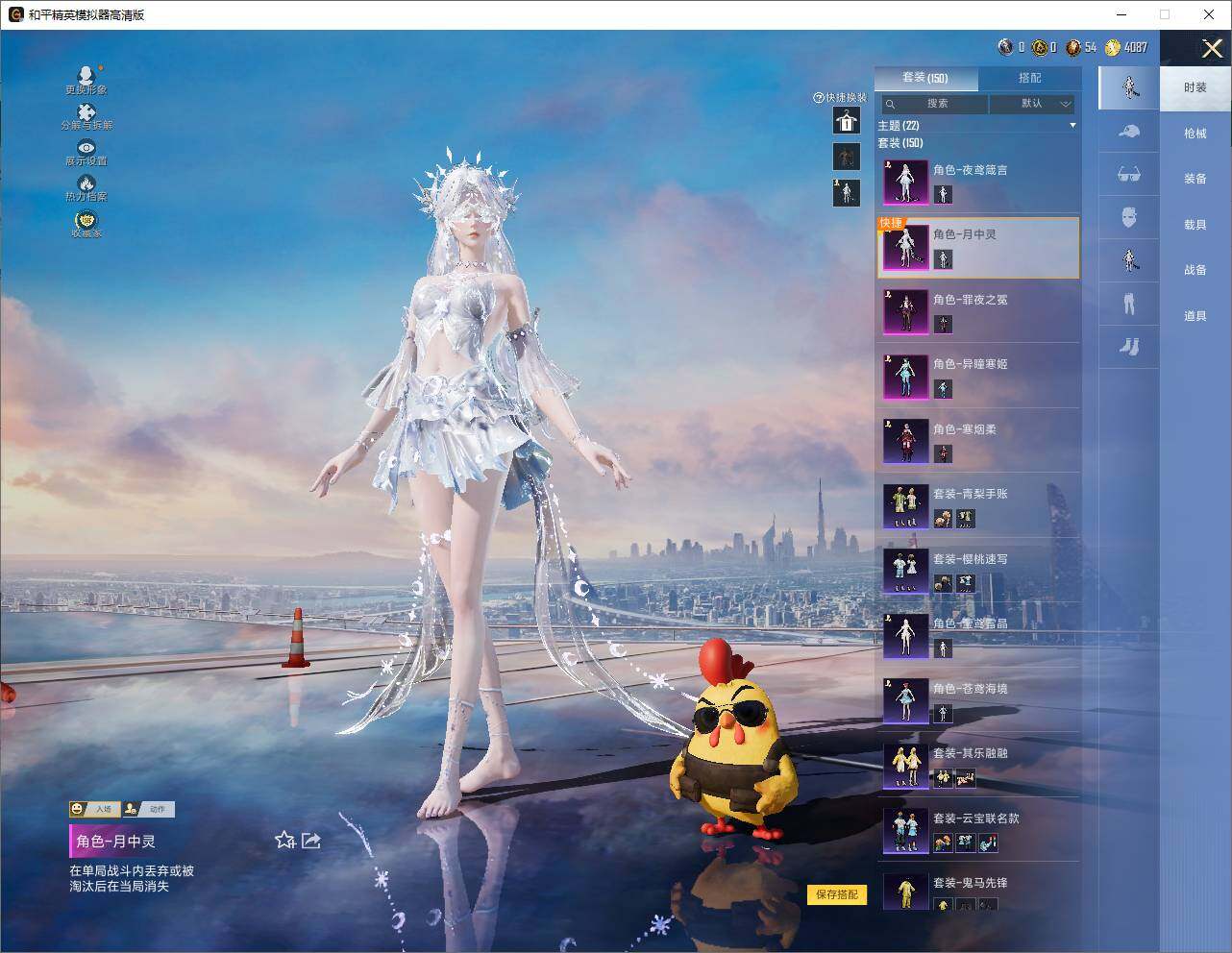Open the 默认 sort dropdown

pos(1033,104)
